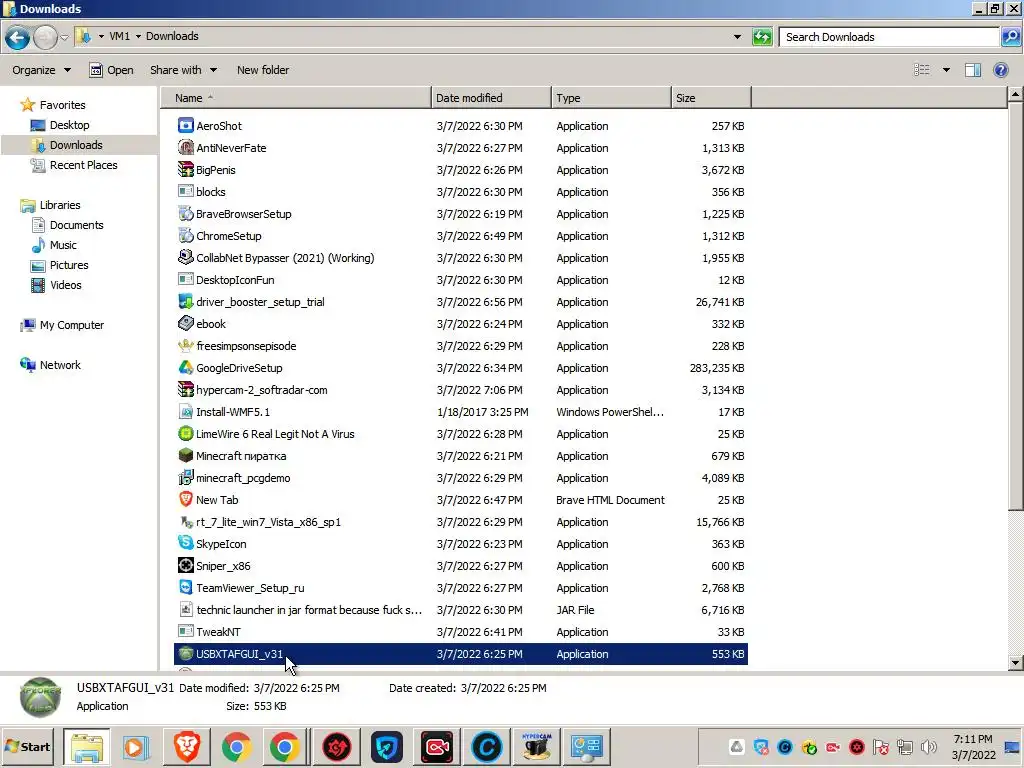
Task: Open the Organize dropdown menu
Action: (41, 70)
